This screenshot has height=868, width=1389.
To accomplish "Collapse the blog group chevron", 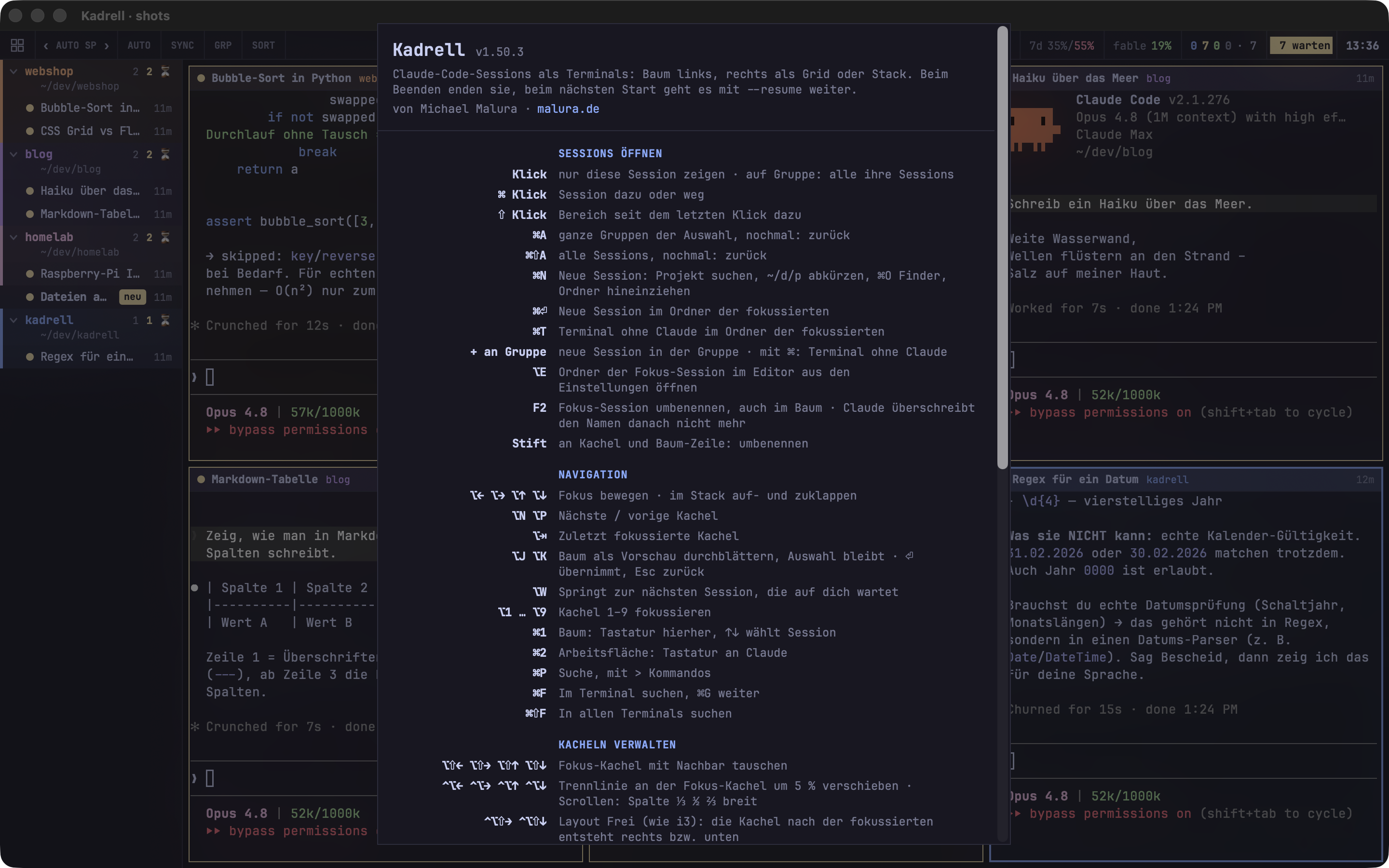I will pos(14,154).
